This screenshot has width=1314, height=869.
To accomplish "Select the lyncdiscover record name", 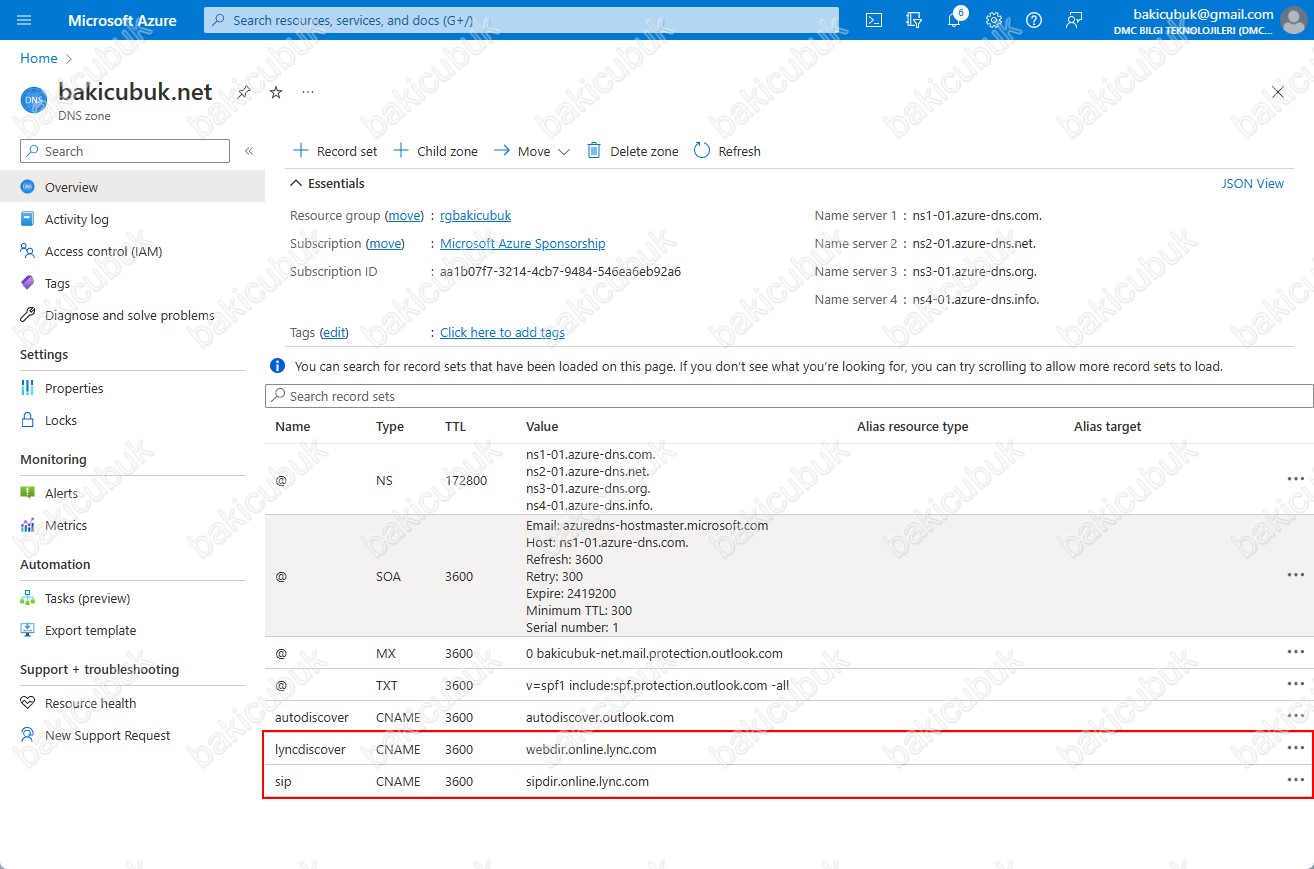I will point(310,749).
